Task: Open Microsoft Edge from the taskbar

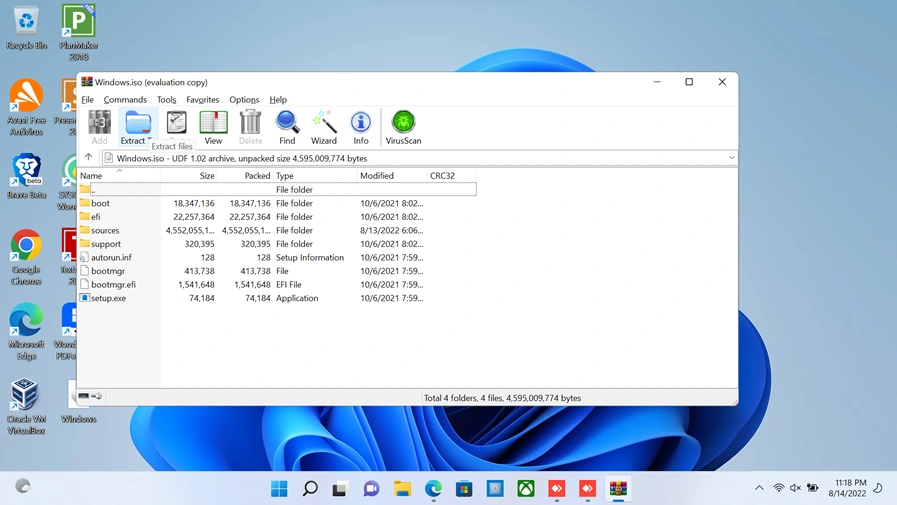Action: tap(434, 488)
